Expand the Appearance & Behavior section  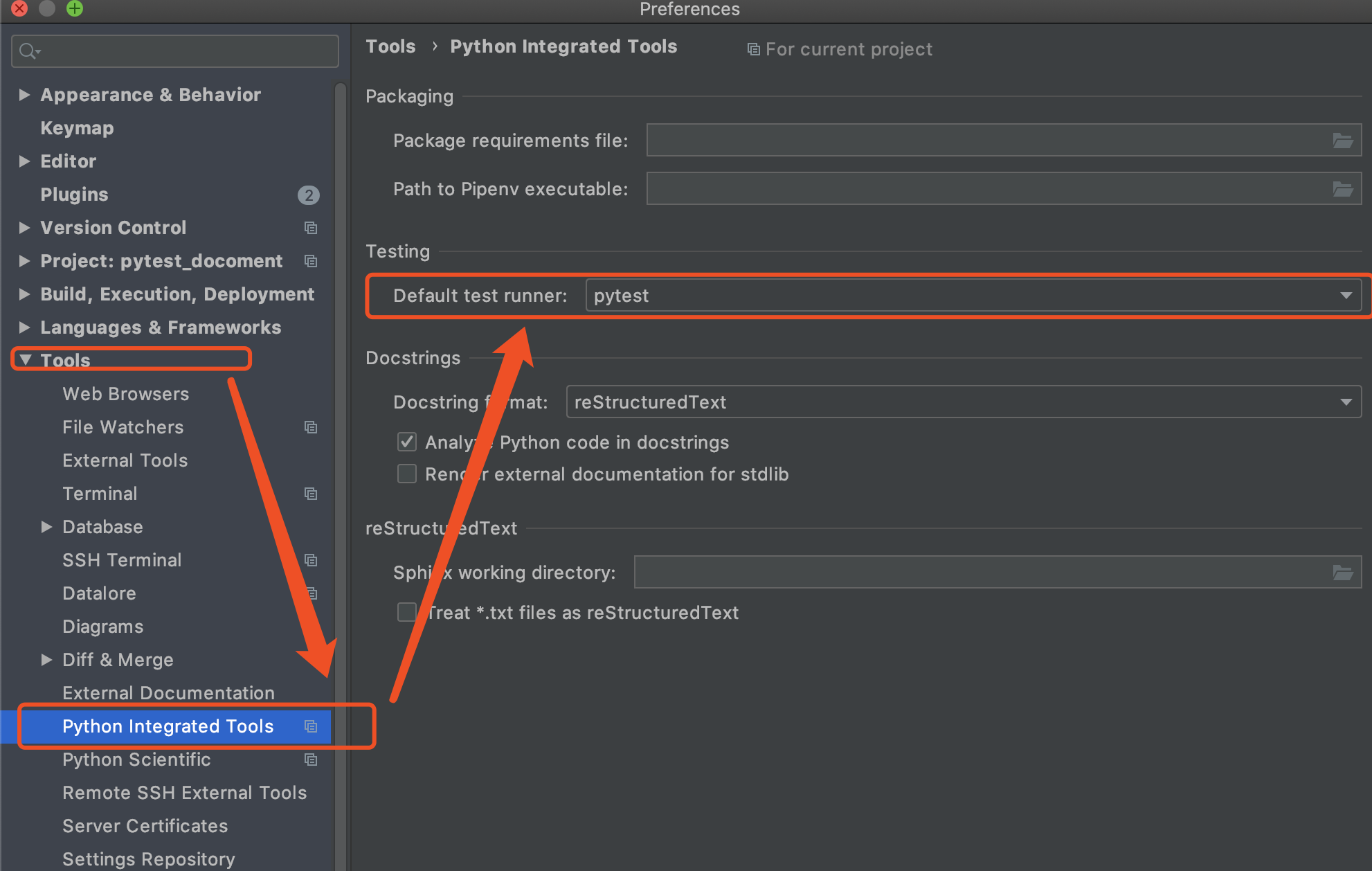[24, 95]
